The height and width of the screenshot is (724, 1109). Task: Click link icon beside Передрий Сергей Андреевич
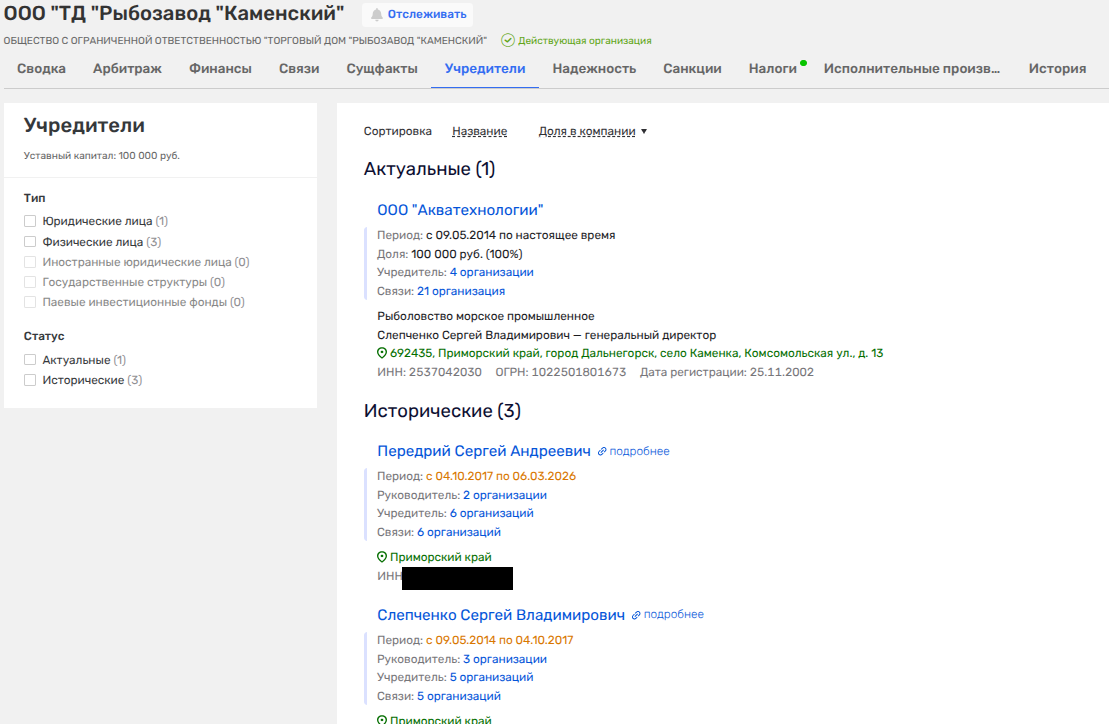[x=602, y=452]
